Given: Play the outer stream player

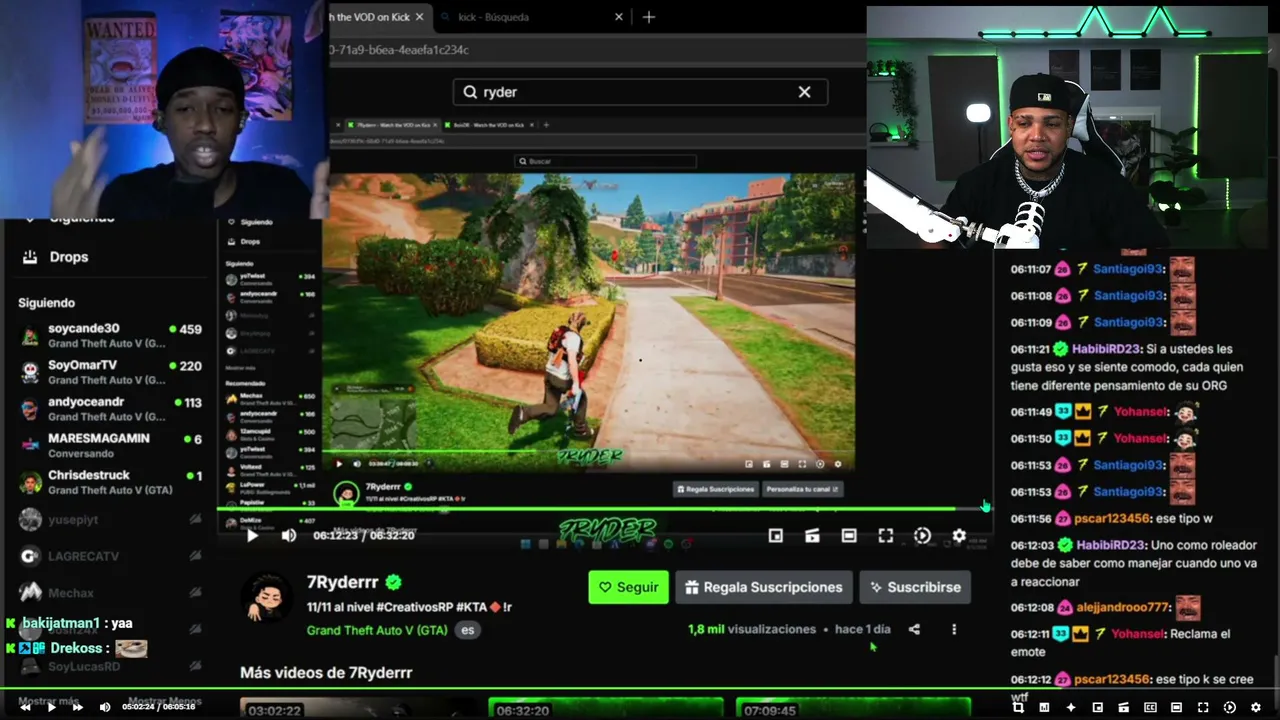Looking at the screenshot, I should (x=52, y=707).
